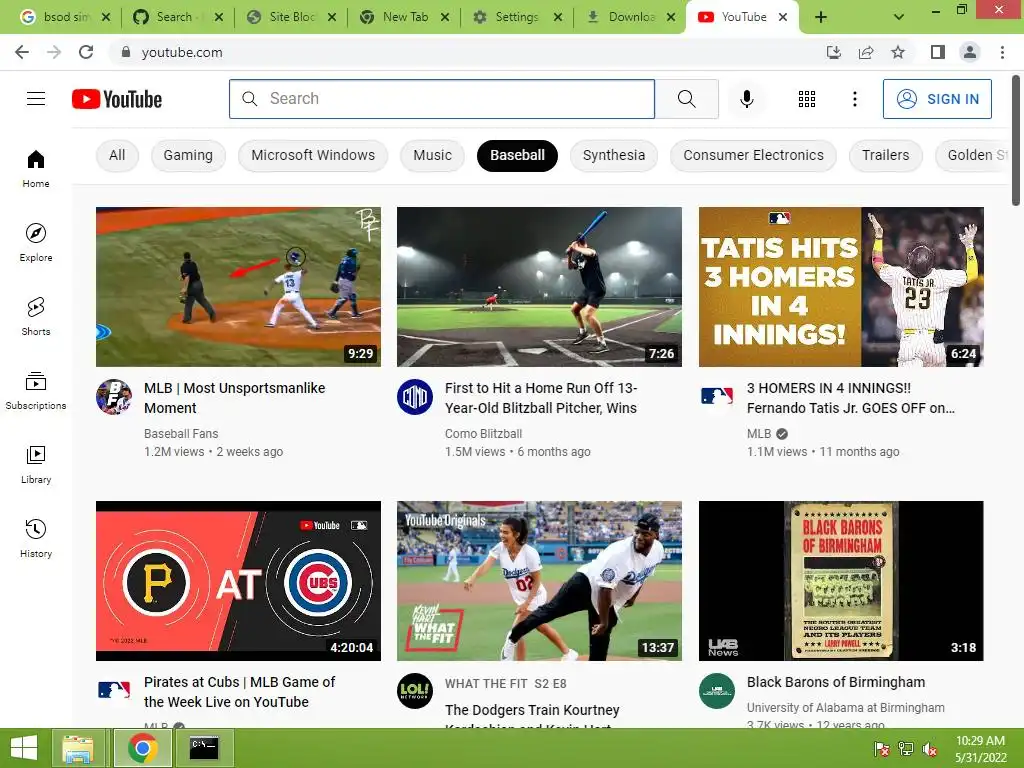Open Explore in the sidebar
Viewport: 1024px width, 768px height.
(x=36, y=242)
